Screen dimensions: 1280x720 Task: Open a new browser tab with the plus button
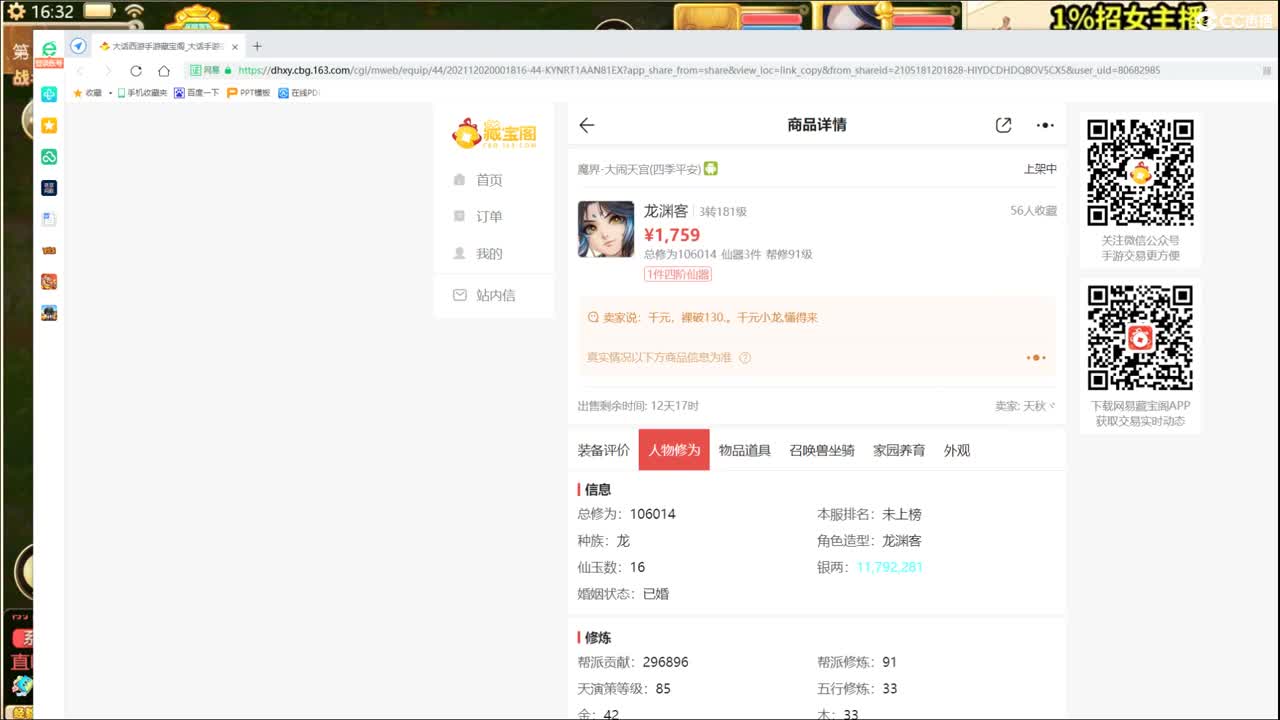(x=258, y=45)
